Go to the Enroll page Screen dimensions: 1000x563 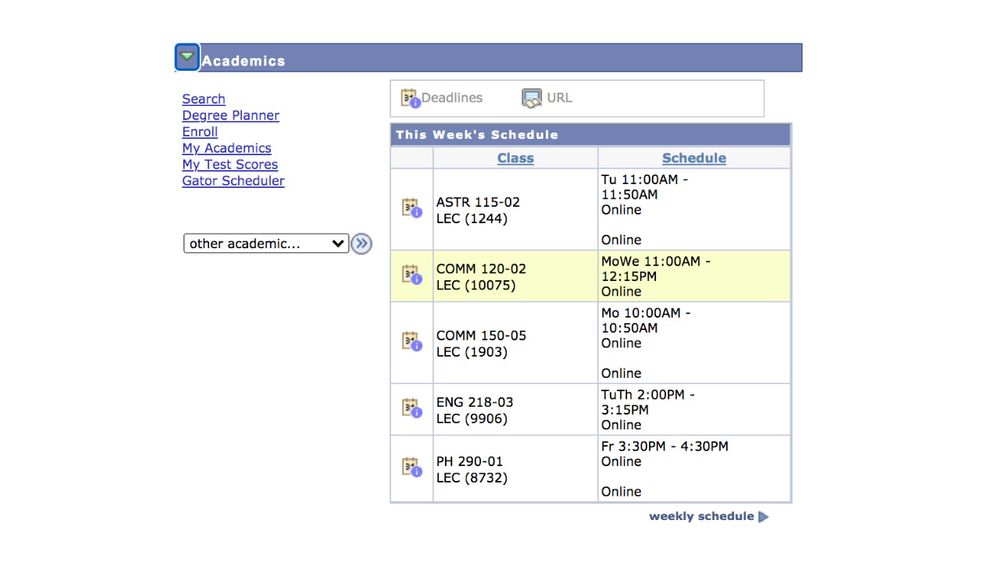(199, 132)
